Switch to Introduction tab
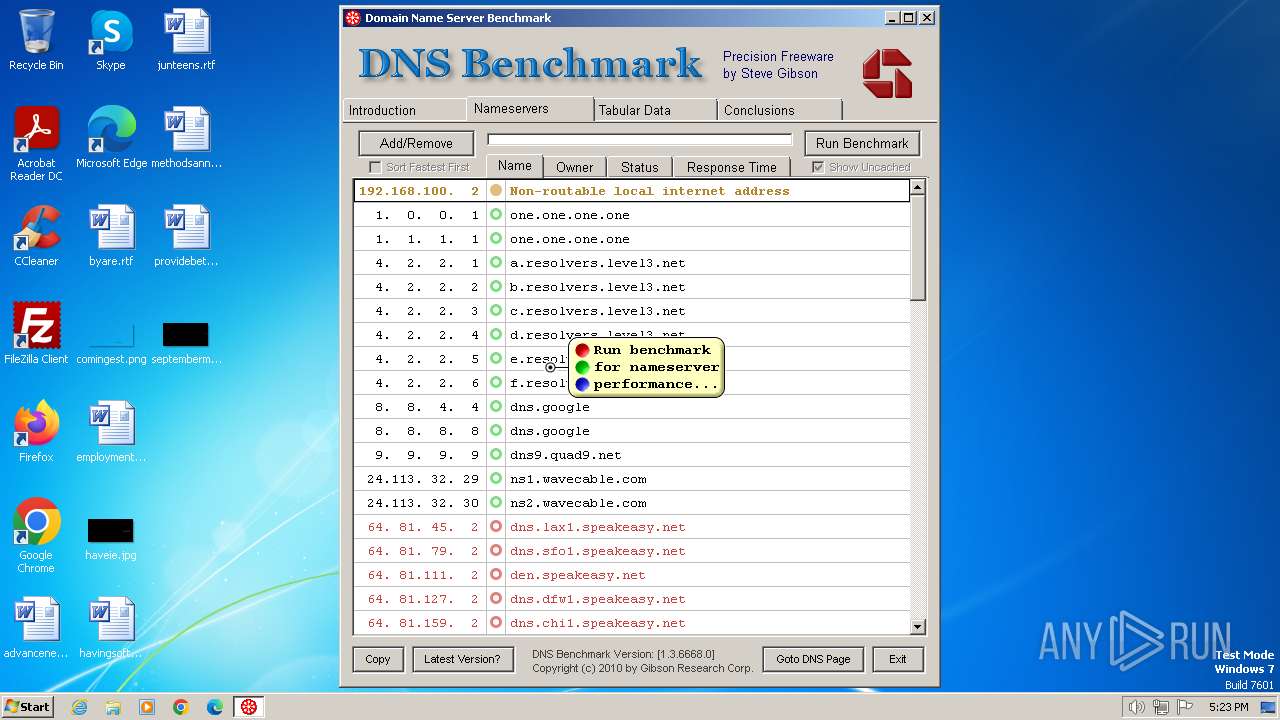The image size is (1280, 720). point(404,110)
